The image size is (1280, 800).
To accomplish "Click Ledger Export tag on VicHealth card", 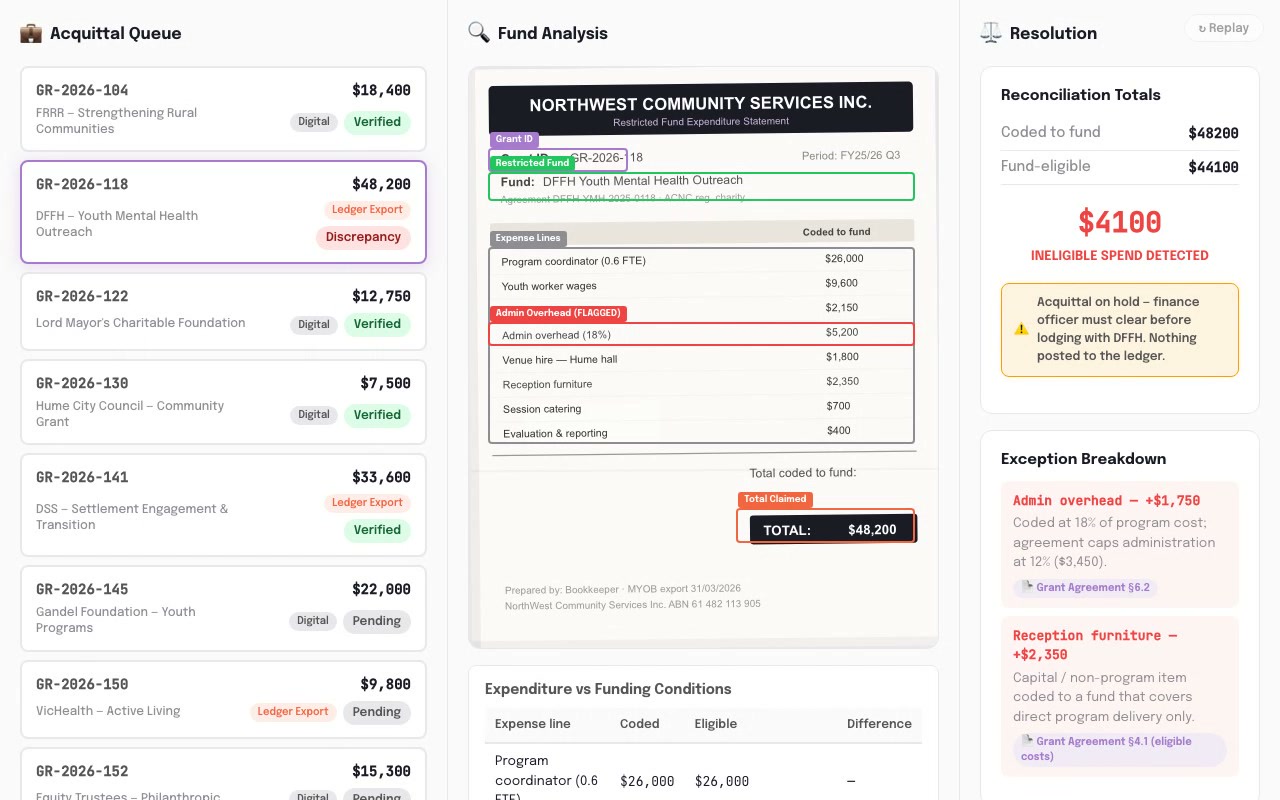I will click(x=293, y=712).
